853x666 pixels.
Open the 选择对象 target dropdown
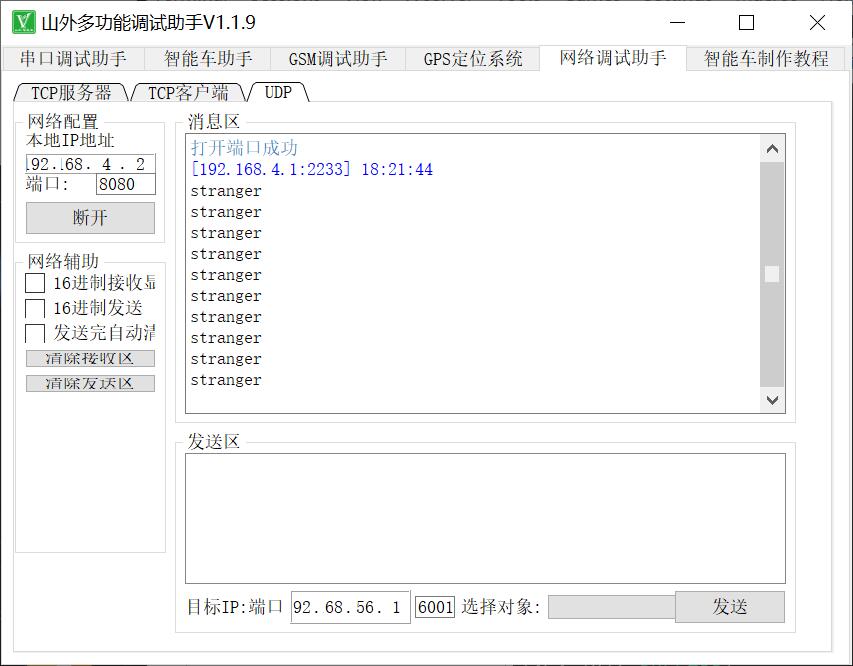[612, 607]
